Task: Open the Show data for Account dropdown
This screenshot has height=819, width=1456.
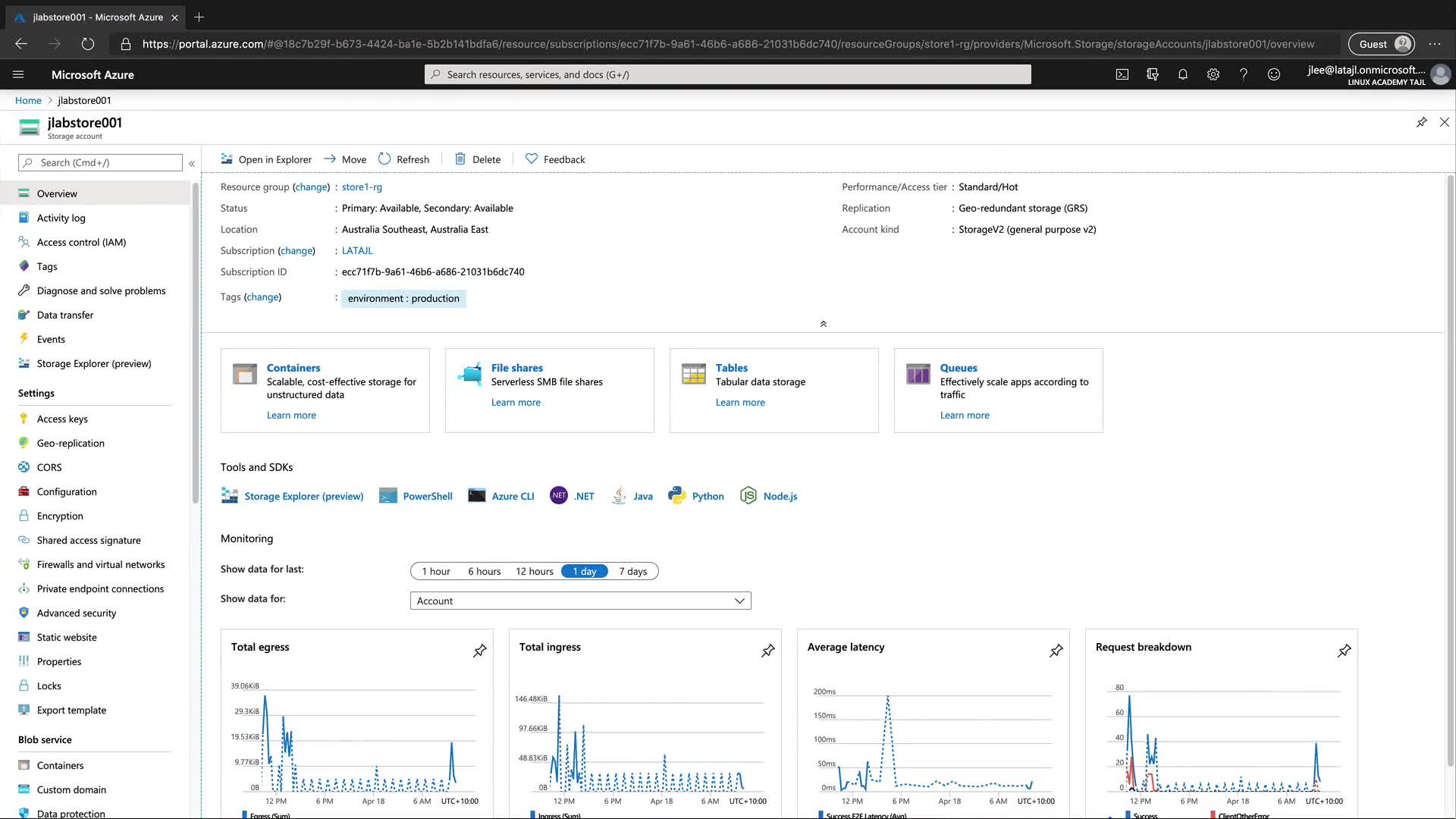Action: (x=580, y=601)
